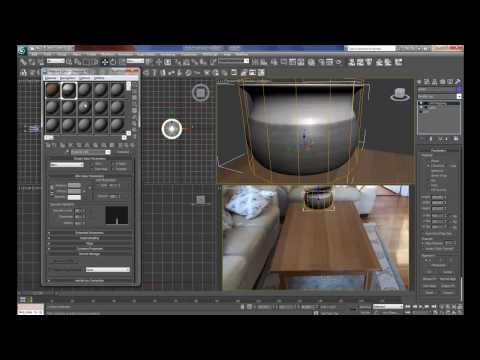This screenshot has width=480, height=360.
Task: Select the brown wood material sample slot
Action: [53, 90]
